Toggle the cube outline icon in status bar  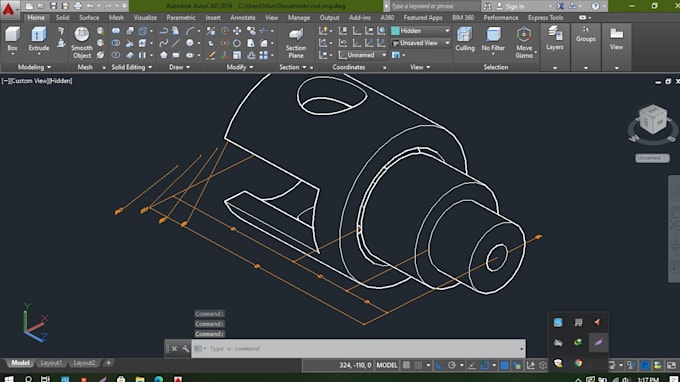point(543,366)
